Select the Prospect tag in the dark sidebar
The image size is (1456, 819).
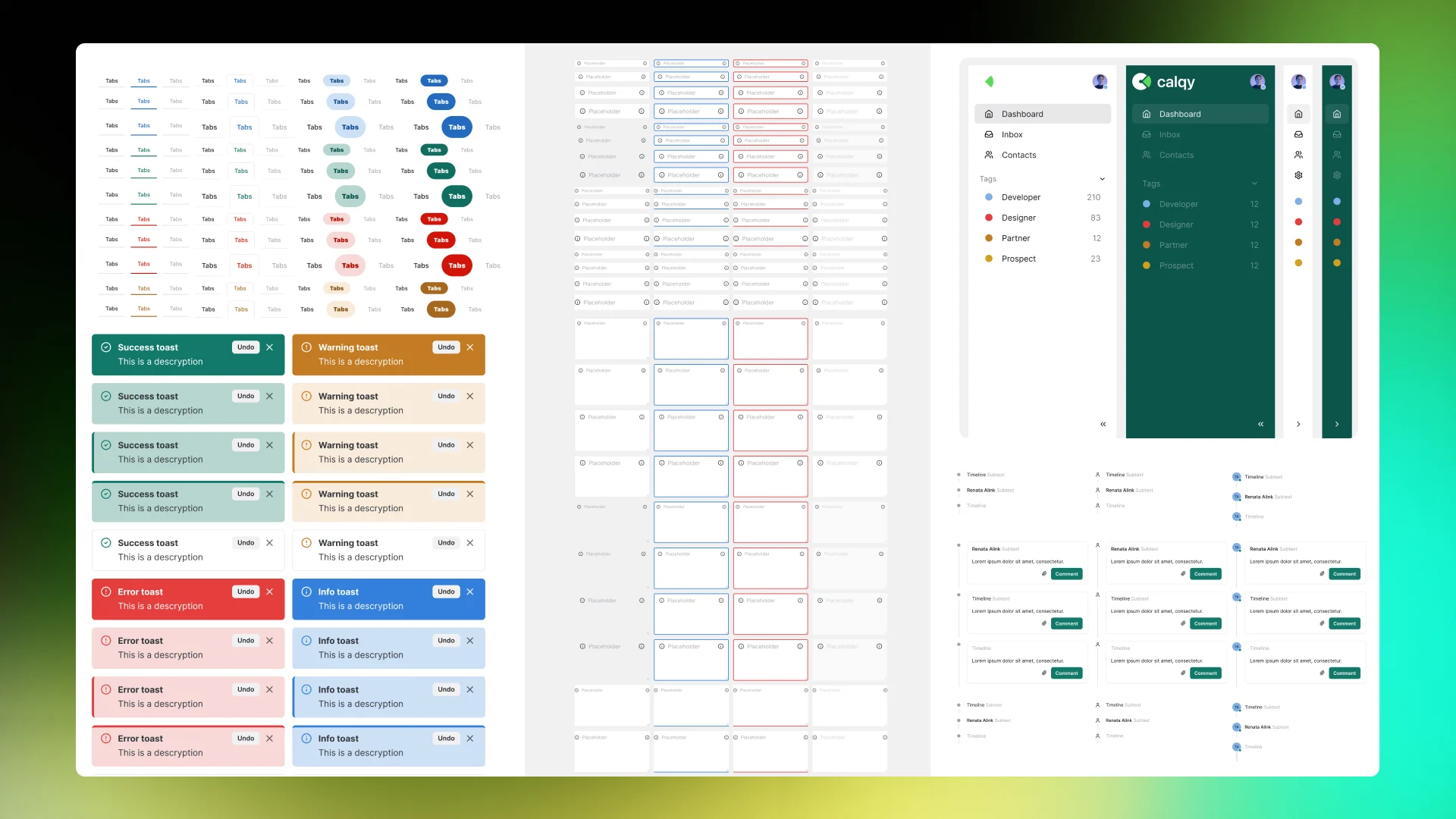point(1200,265)
